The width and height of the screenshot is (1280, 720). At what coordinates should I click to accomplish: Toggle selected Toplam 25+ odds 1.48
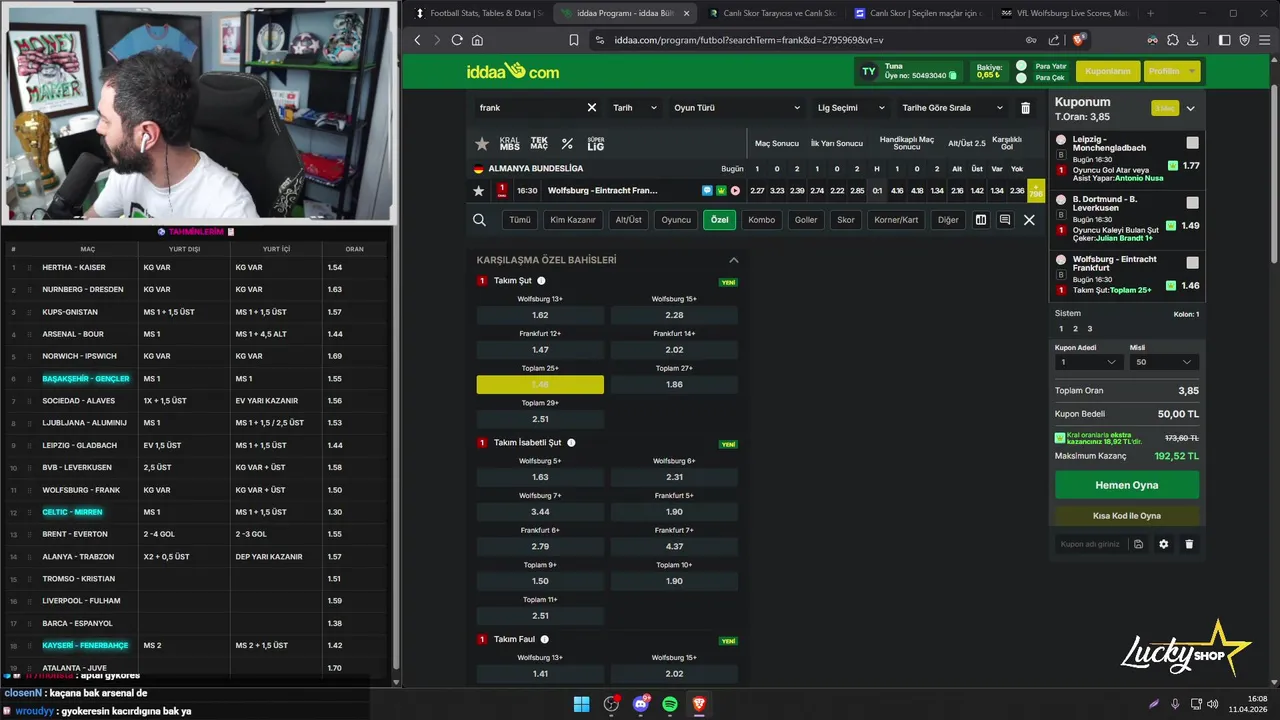pyautogui.click(x=540, y=385)
